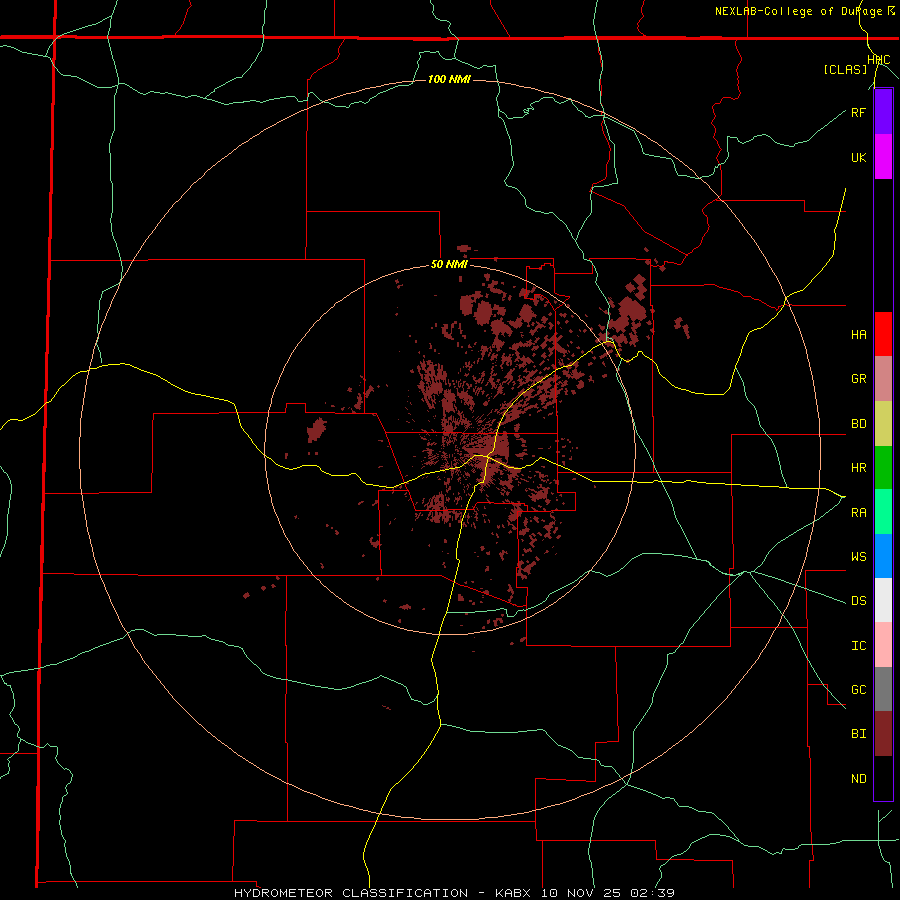Click the HR legend label
Image resolution: width=900 pixels, height=900 pixels.
858,468
